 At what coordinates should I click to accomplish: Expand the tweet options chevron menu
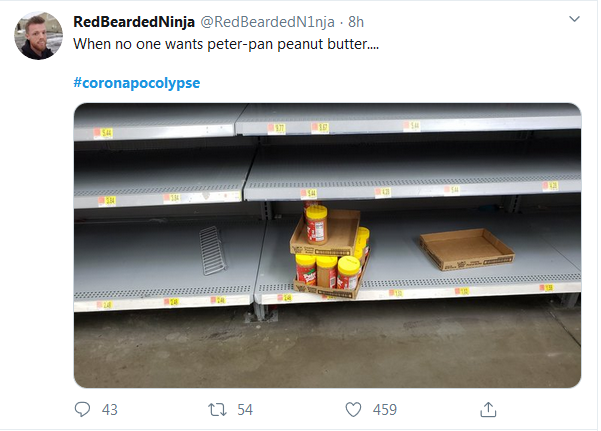pyautogui.click(x=574, y=19)
